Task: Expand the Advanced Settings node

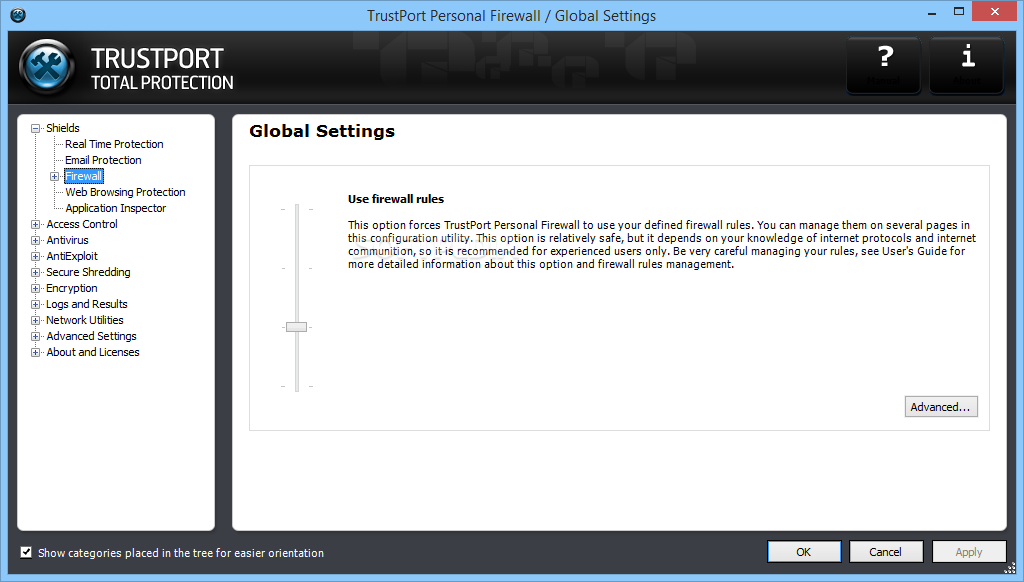Action: click(x=35, y=336)
